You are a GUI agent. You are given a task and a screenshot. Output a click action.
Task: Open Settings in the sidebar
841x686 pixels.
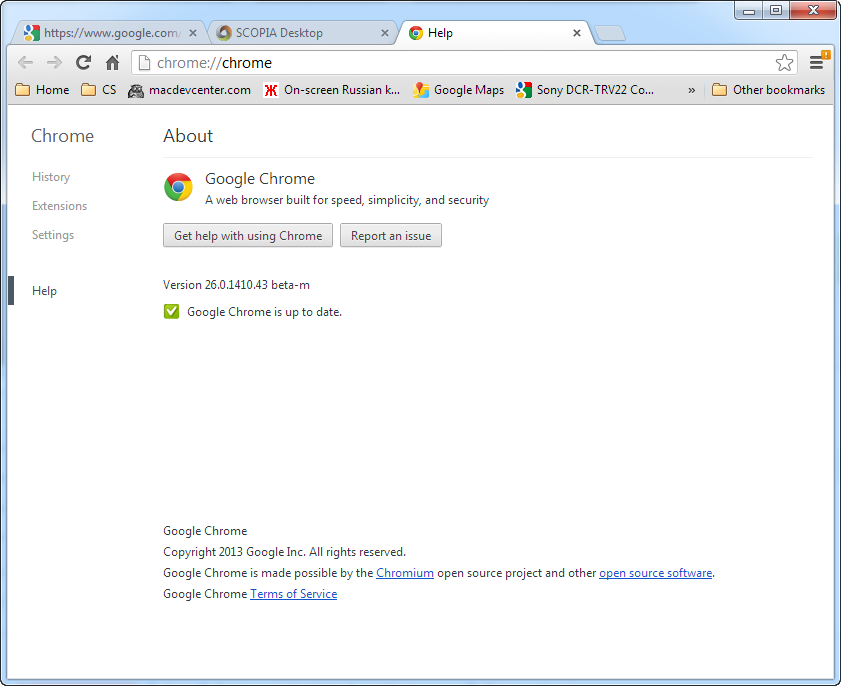pos(53,235)
